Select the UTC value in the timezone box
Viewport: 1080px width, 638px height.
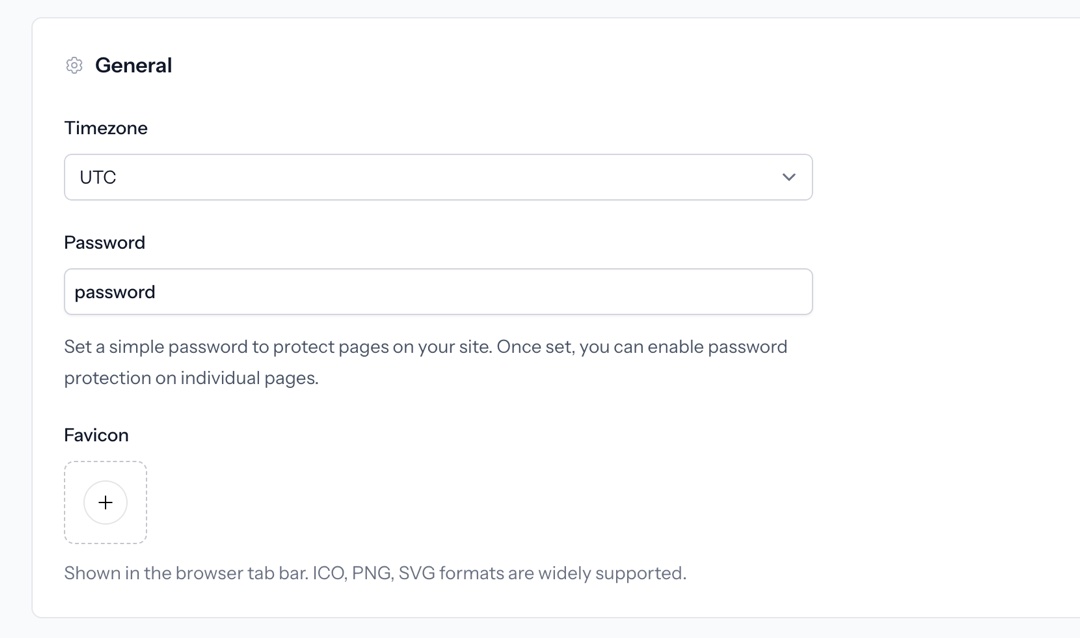click(96, 177)
